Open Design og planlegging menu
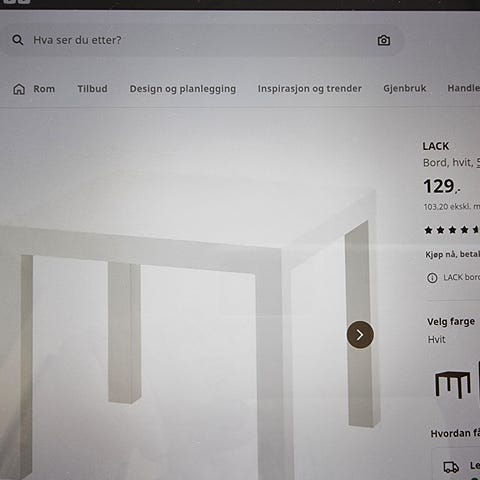The width and height of the screenshot is (480, 480). coord(183,89)
